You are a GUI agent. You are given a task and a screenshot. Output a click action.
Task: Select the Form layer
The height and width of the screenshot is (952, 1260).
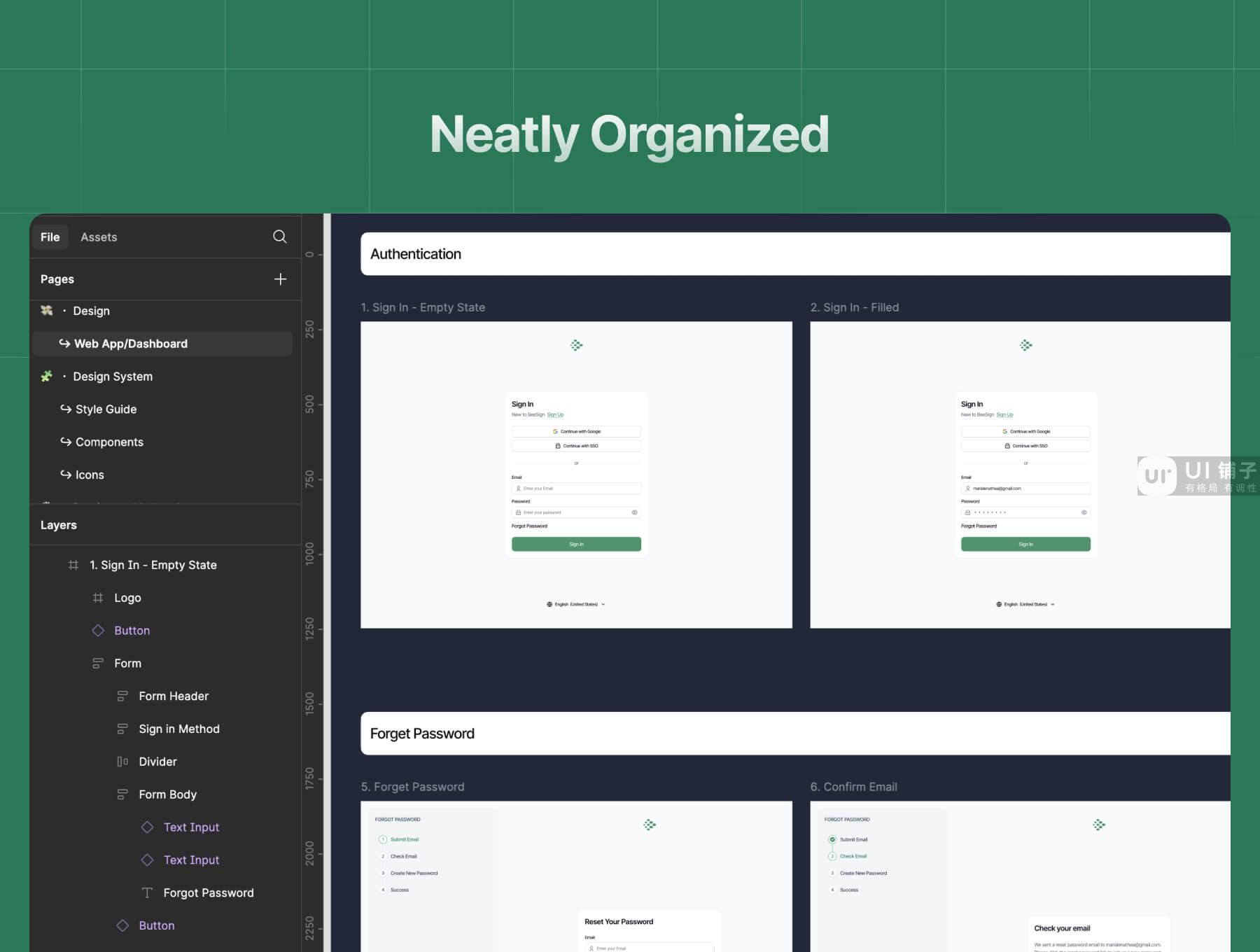tap(127, 664)
